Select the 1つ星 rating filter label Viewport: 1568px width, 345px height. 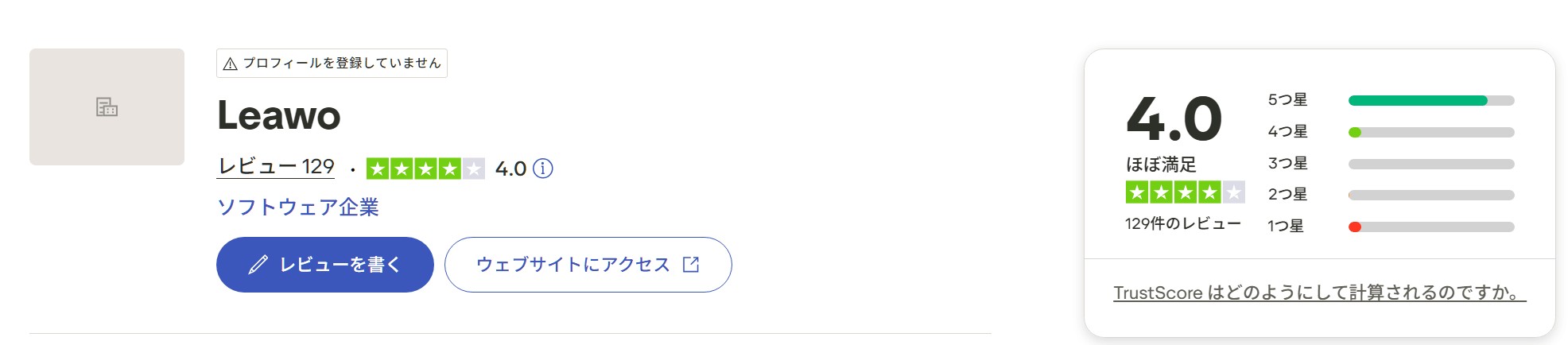1286,227
